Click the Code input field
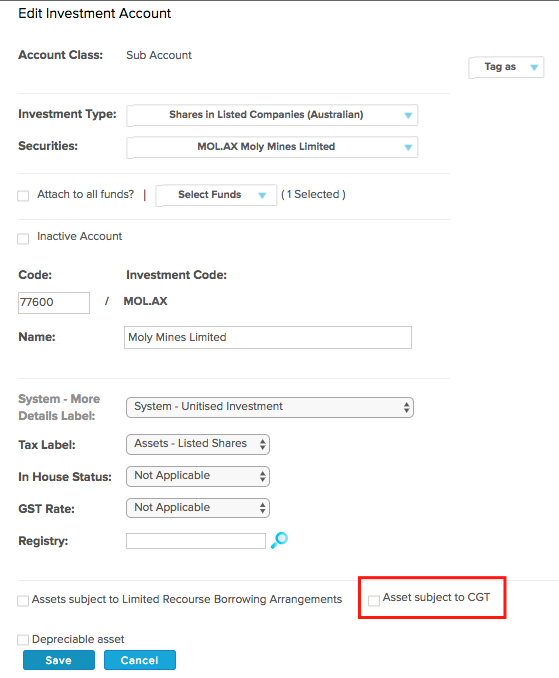Viewport: 559px width, 678px height. (54, 302)
